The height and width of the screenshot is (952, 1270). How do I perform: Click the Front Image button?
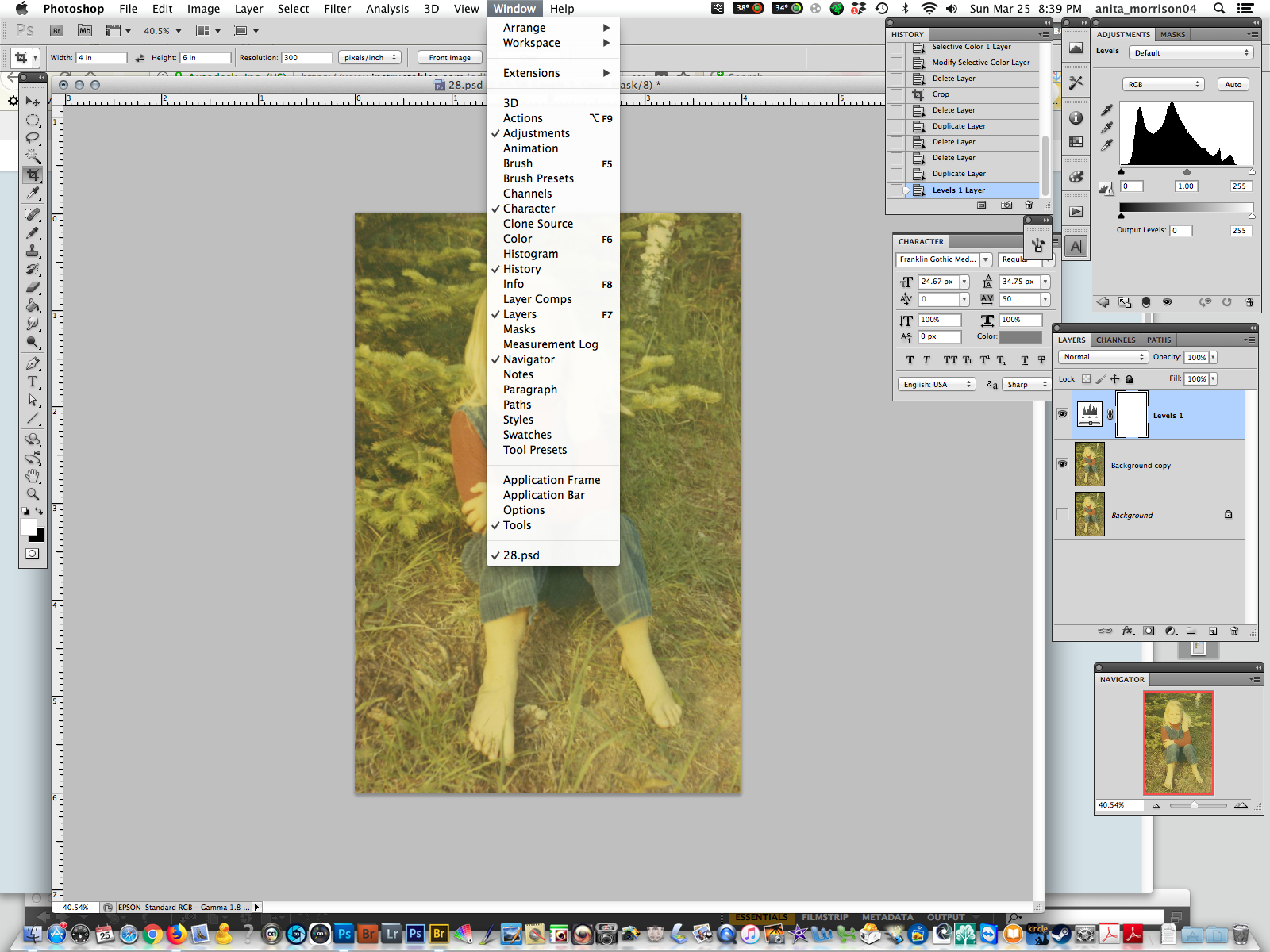coord(449,57)
